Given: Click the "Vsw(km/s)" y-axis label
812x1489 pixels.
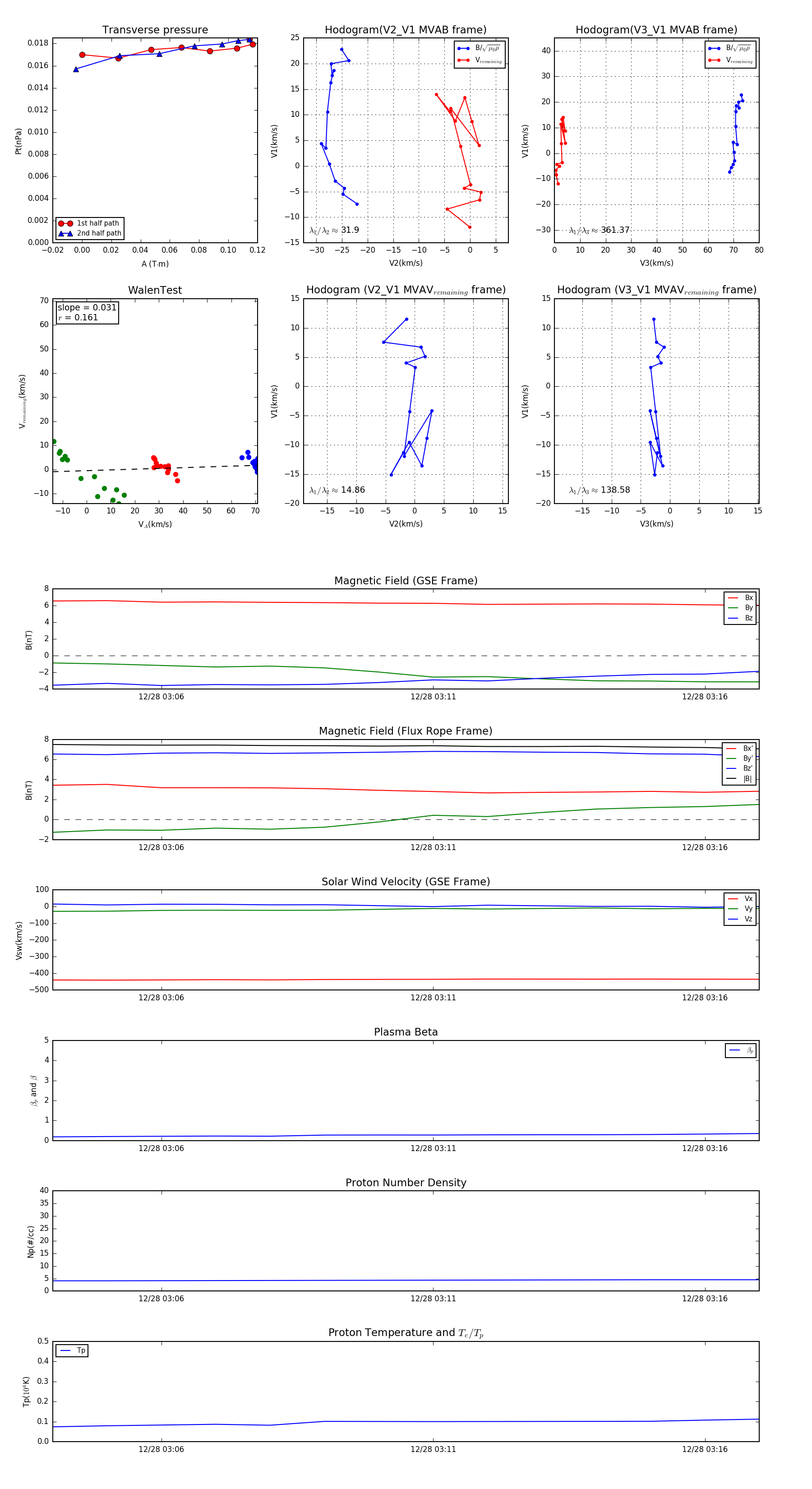Looking at the screenshot, I should coord(18,940).
